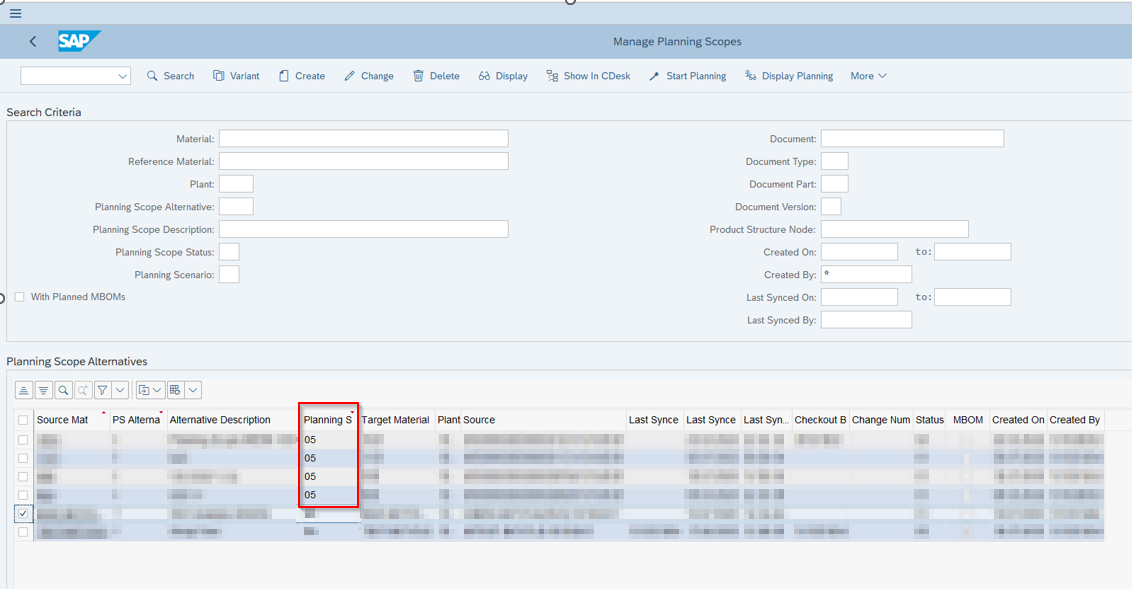Click Start Planning in the toolbar
The image size is (1132, 589).
pyautogui.click(x=687, y=76)
